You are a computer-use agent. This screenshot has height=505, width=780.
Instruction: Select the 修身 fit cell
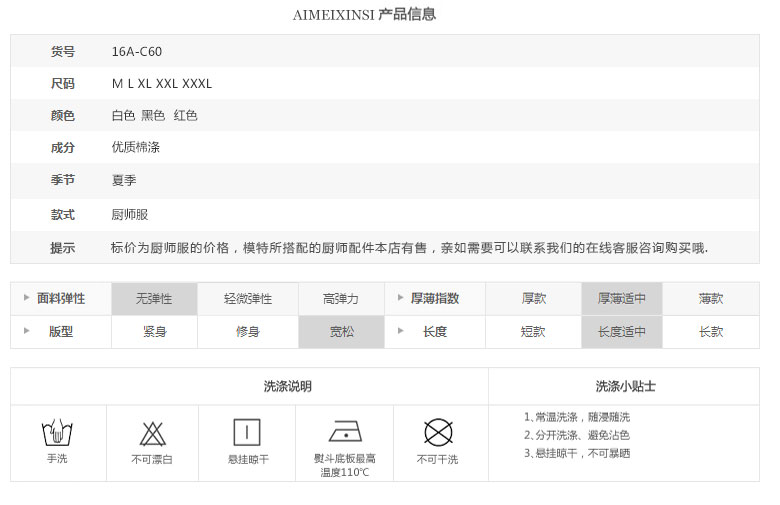[248, 332]
